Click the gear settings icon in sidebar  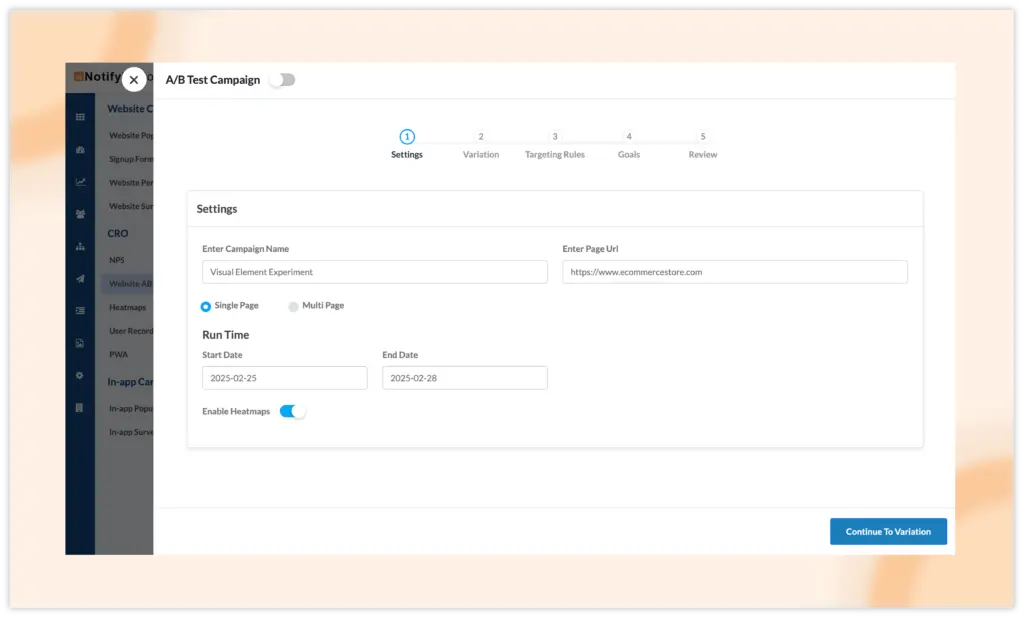click(x=80, y=375)
